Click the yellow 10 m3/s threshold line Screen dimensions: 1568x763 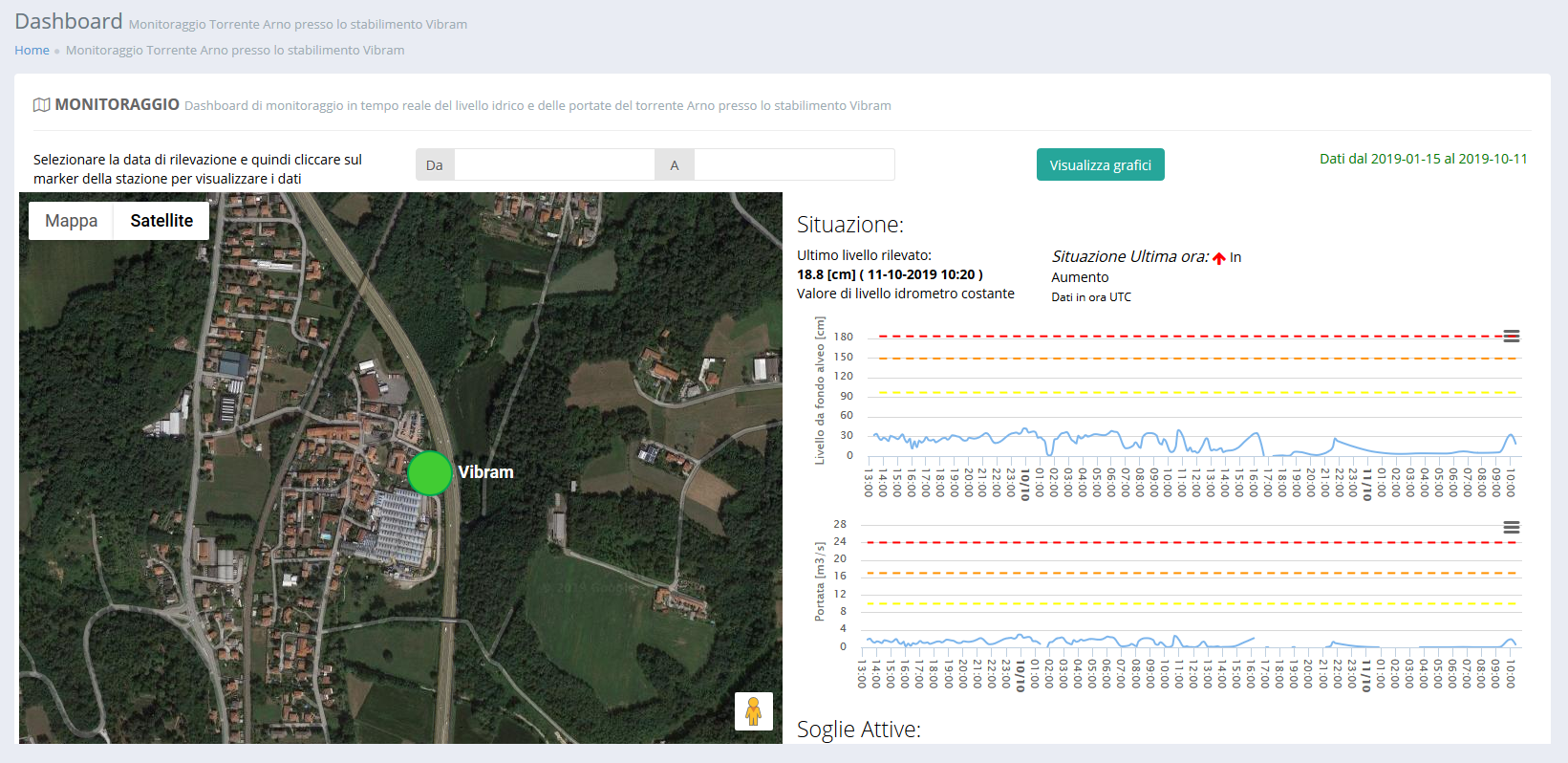point(1192,603)
